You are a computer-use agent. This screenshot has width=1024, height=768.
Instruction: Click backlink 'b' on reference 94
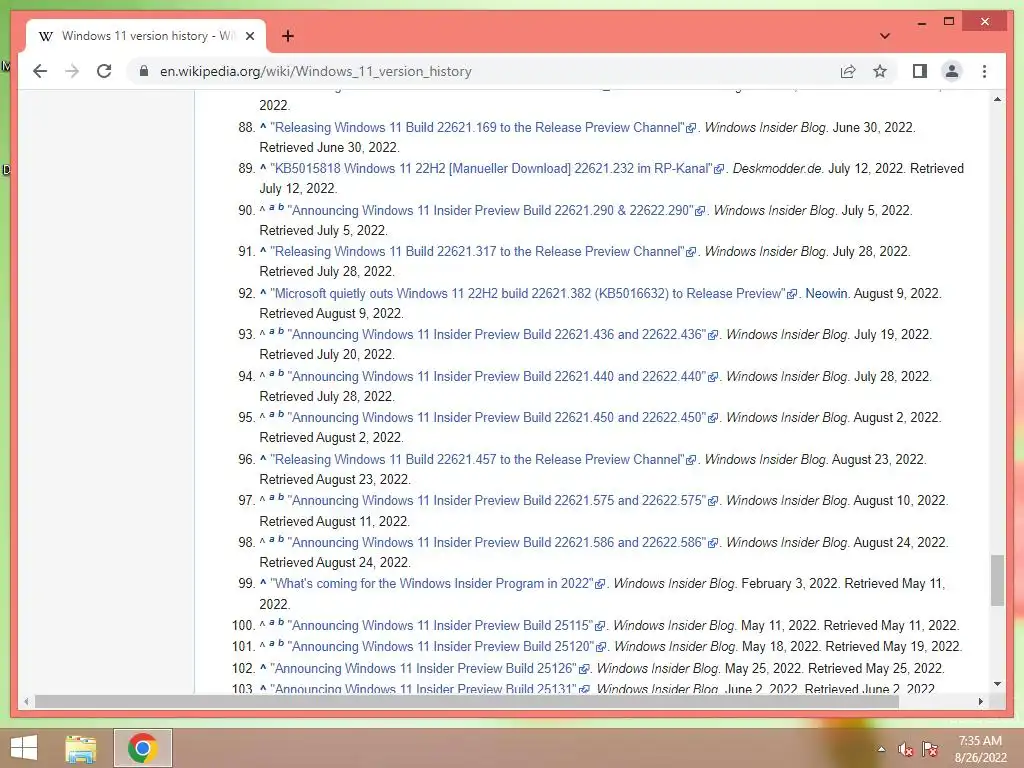281,373
